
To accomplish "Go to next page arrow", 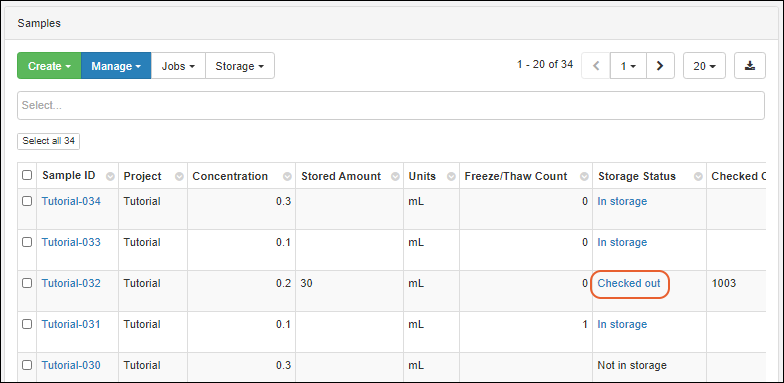I will [x=660, y=66].
